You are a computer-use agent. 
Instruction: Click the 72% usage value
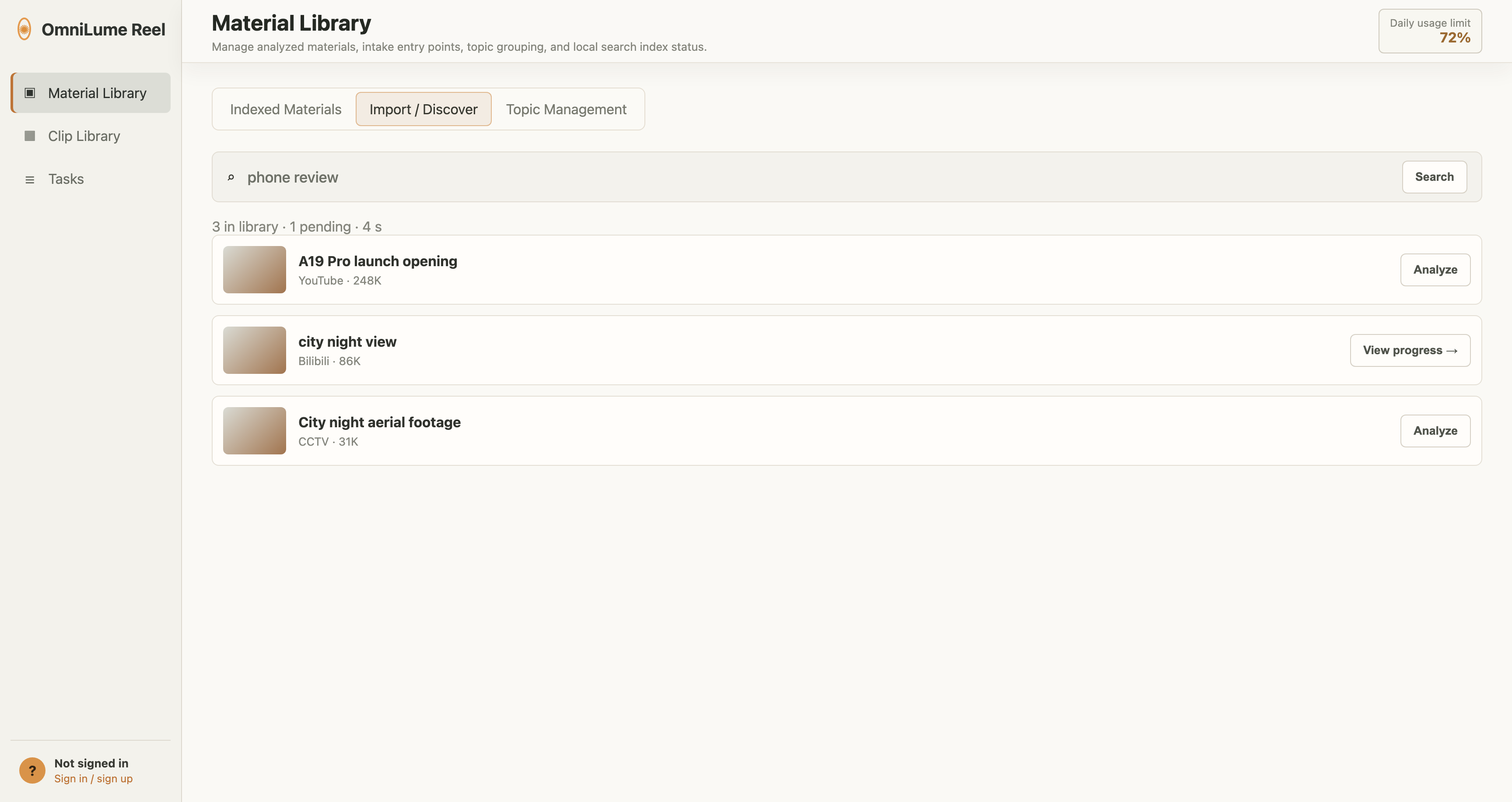tap(1455, 38)
